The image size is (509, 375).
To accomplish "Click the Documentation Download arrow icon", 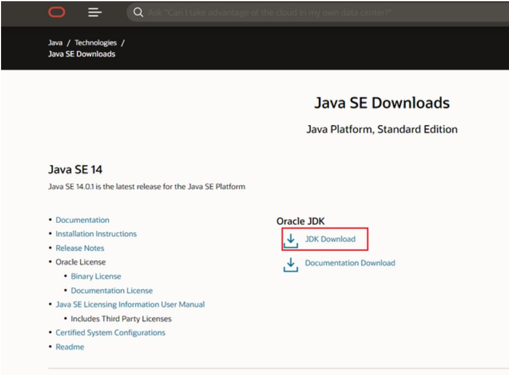I will [291, 264].
